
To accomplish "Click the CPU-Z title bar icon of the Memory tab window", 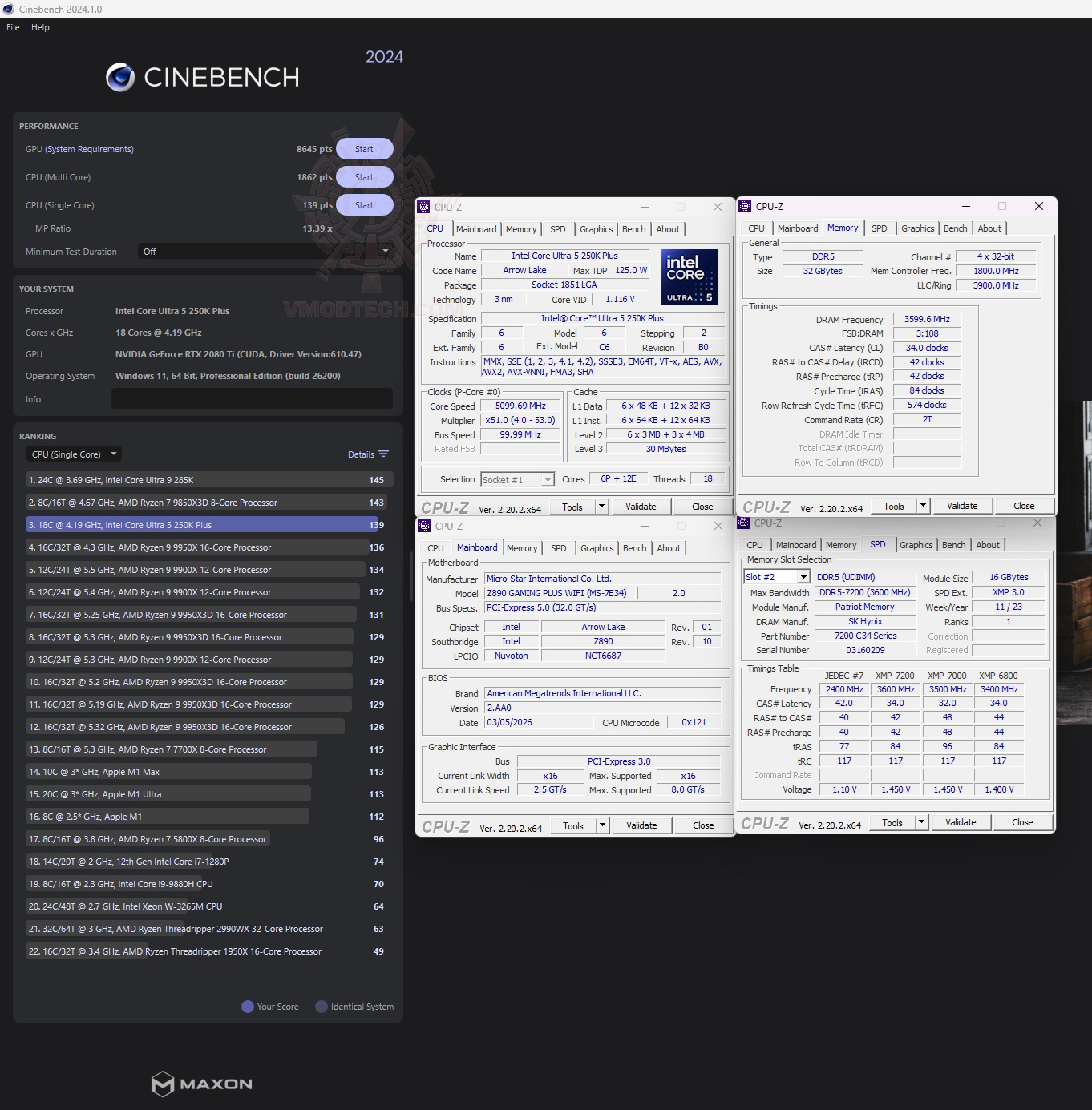I will point(745,206).
